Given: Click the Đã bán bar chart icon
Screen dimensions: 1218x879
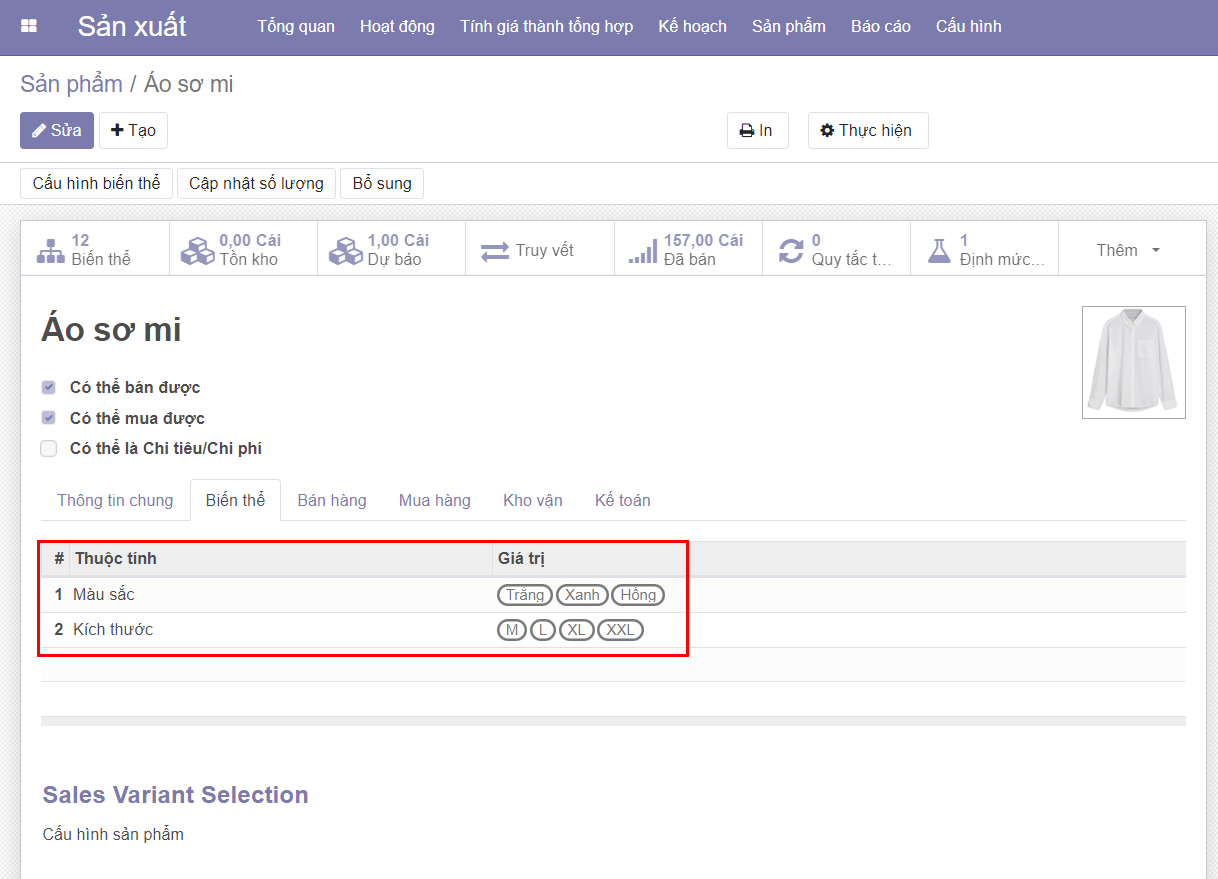Looking at the screenshot, I should click(642, 250).
